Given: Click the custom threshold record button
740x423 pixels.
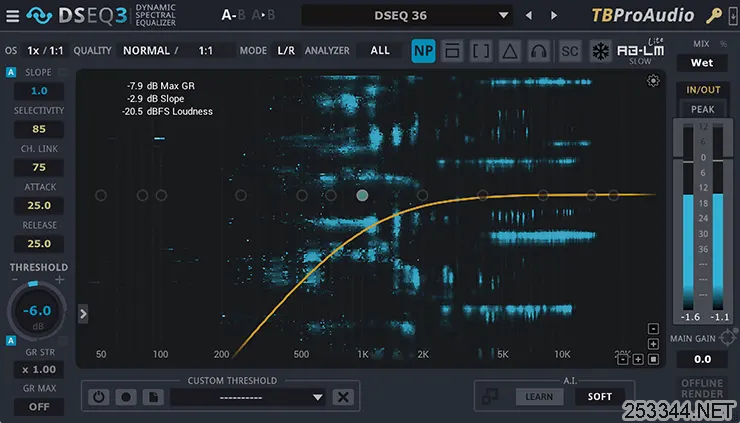Looking at the screenshot, I should [126, 397].
